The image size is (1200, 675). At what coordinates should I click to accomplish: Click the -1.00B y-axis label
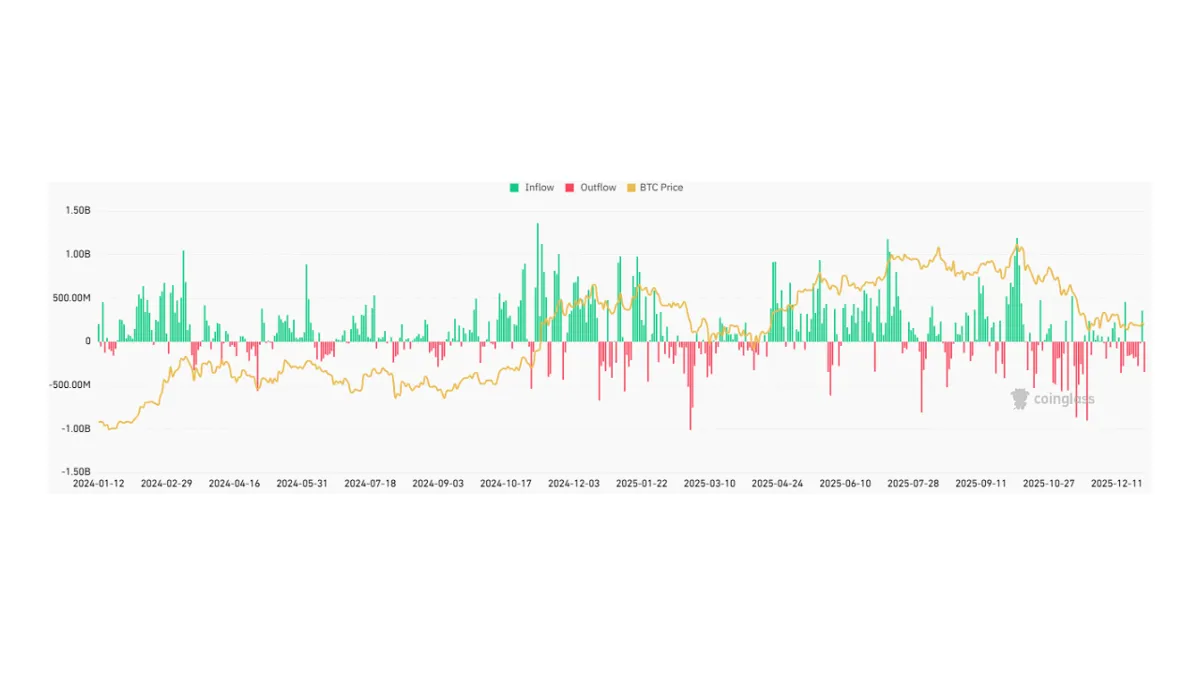(75, 428)
